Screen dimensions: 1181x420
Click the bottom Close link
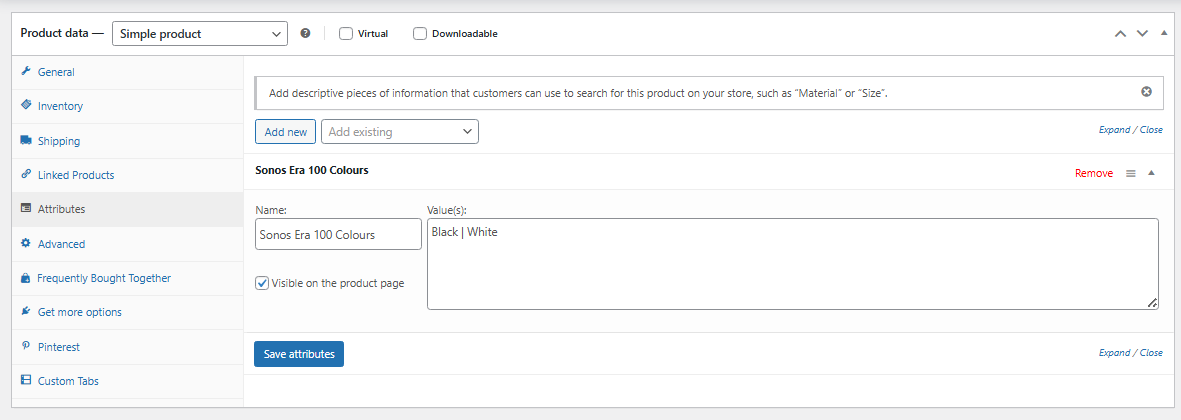click(x=1151, y=352)
